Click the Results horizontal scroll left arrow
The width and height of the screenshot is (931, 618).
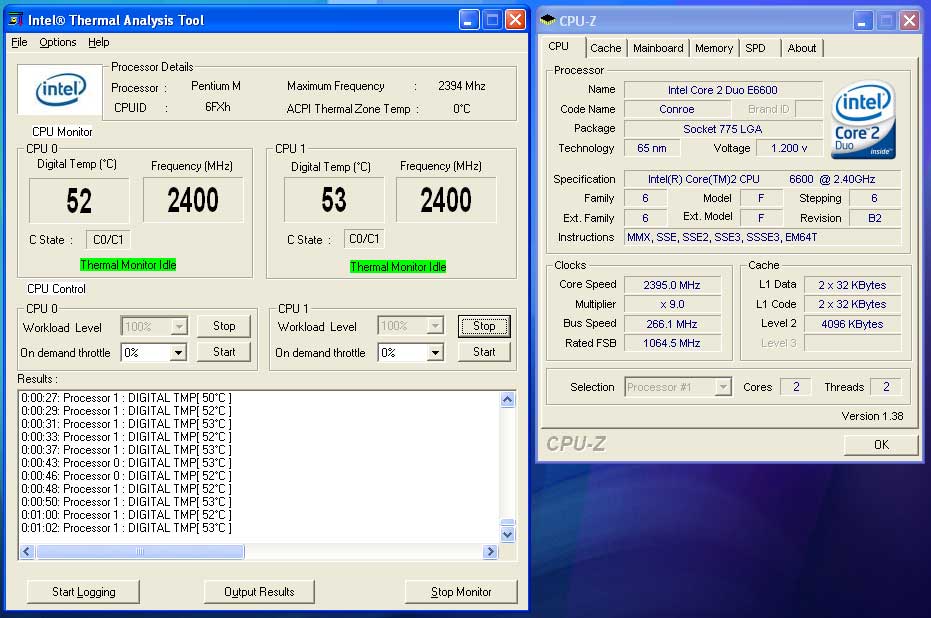click(27, 552)
